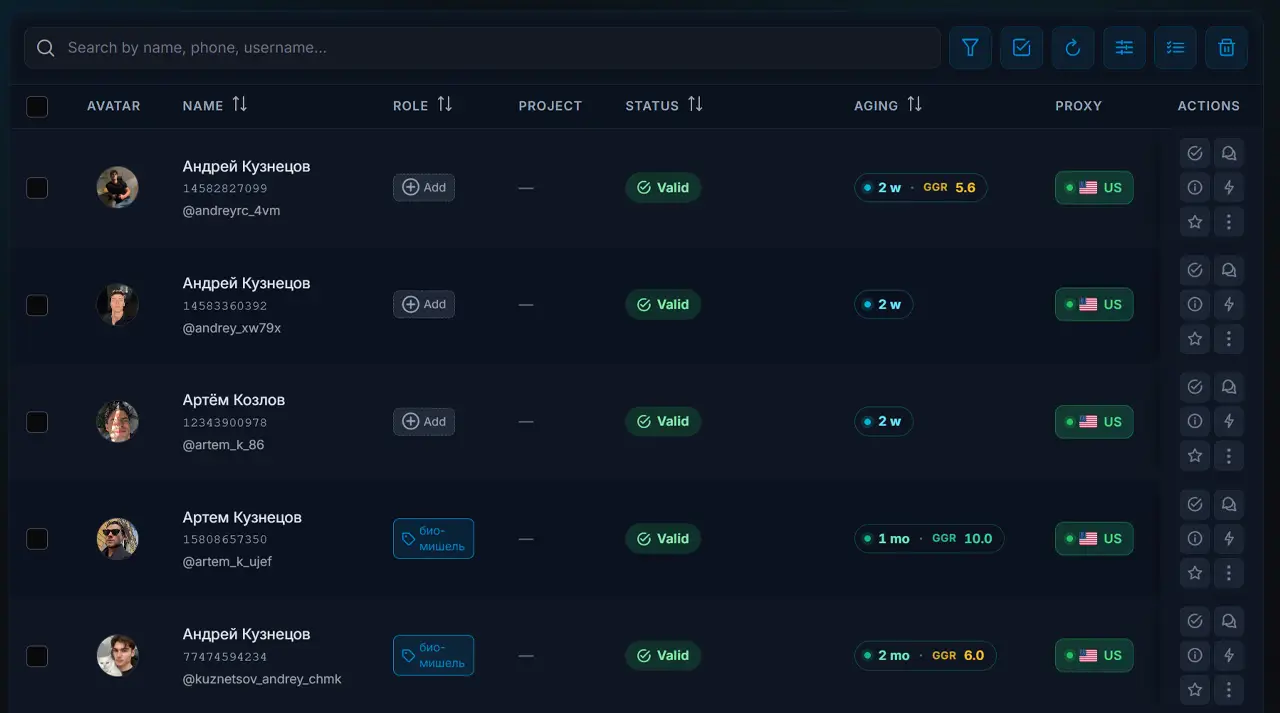Tick the checkbox for @andreyrc_4vm row
Viewport: 1280px width, 713px height.
pos(37,187)
